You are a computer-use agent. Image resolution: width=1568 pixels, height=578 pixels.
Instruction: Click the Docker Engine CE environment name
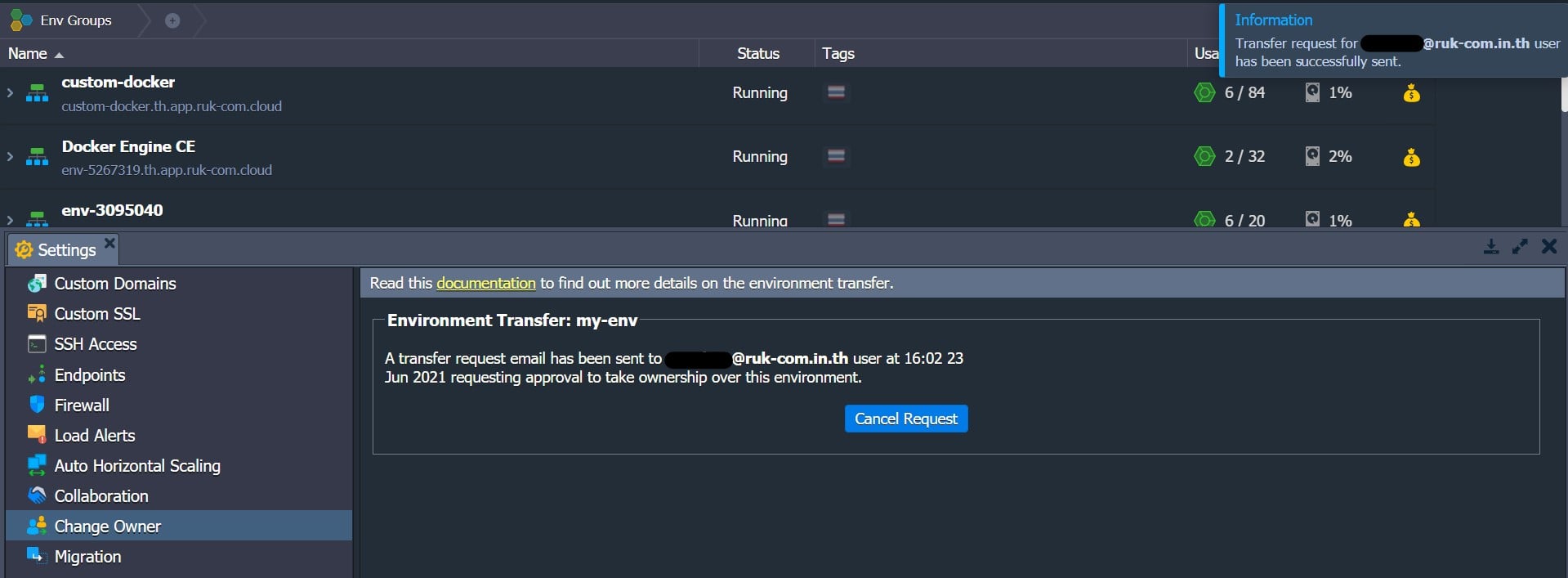[128, 146]
